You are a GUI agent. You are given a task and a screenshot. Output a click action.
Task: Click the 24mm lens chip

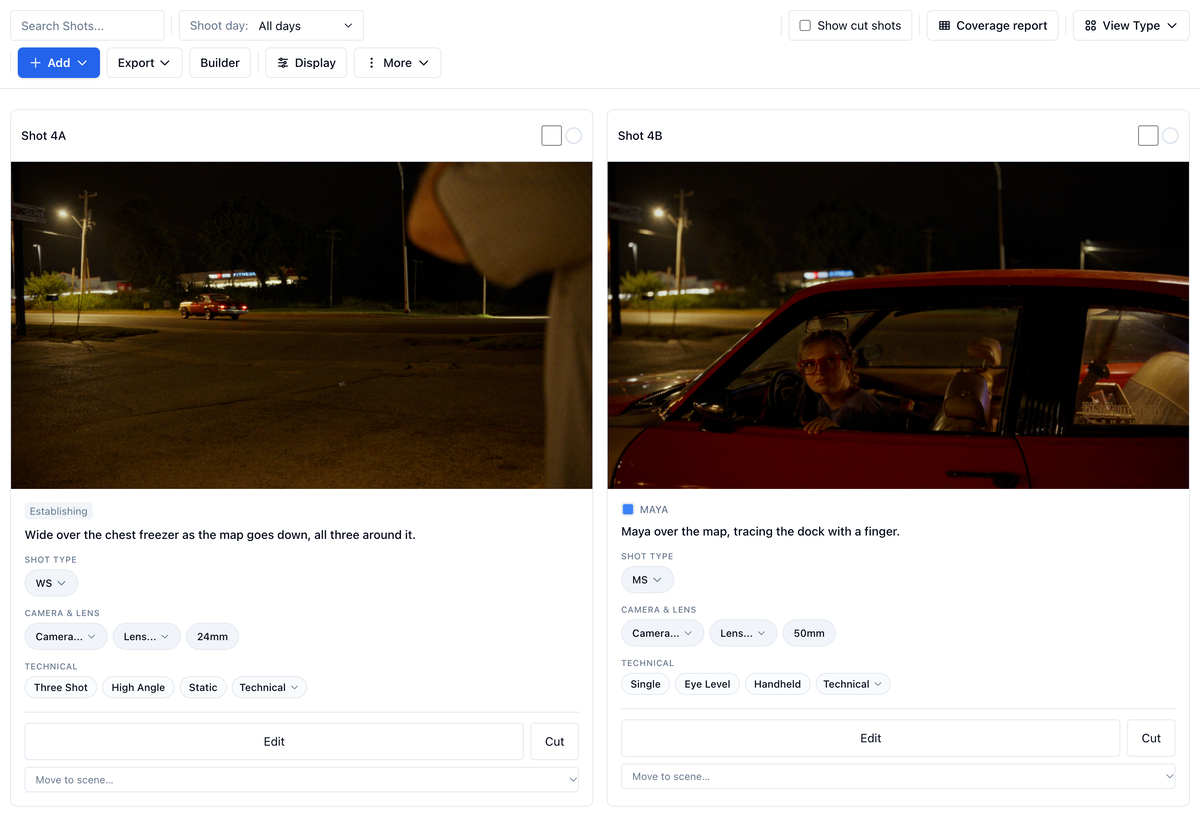pyautogui.click(x=212, y=636)
